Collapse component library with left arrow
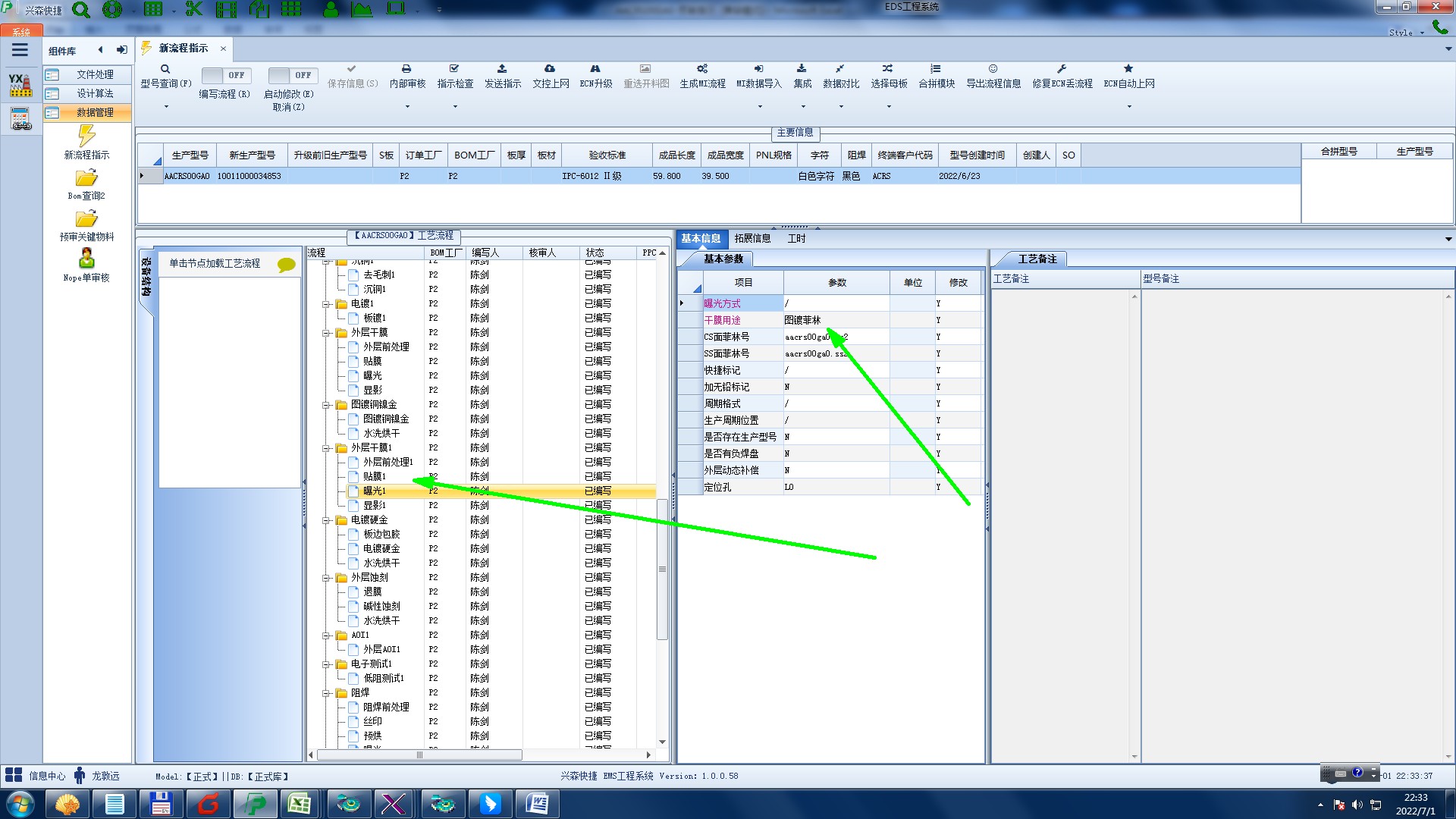 (100, 50)
